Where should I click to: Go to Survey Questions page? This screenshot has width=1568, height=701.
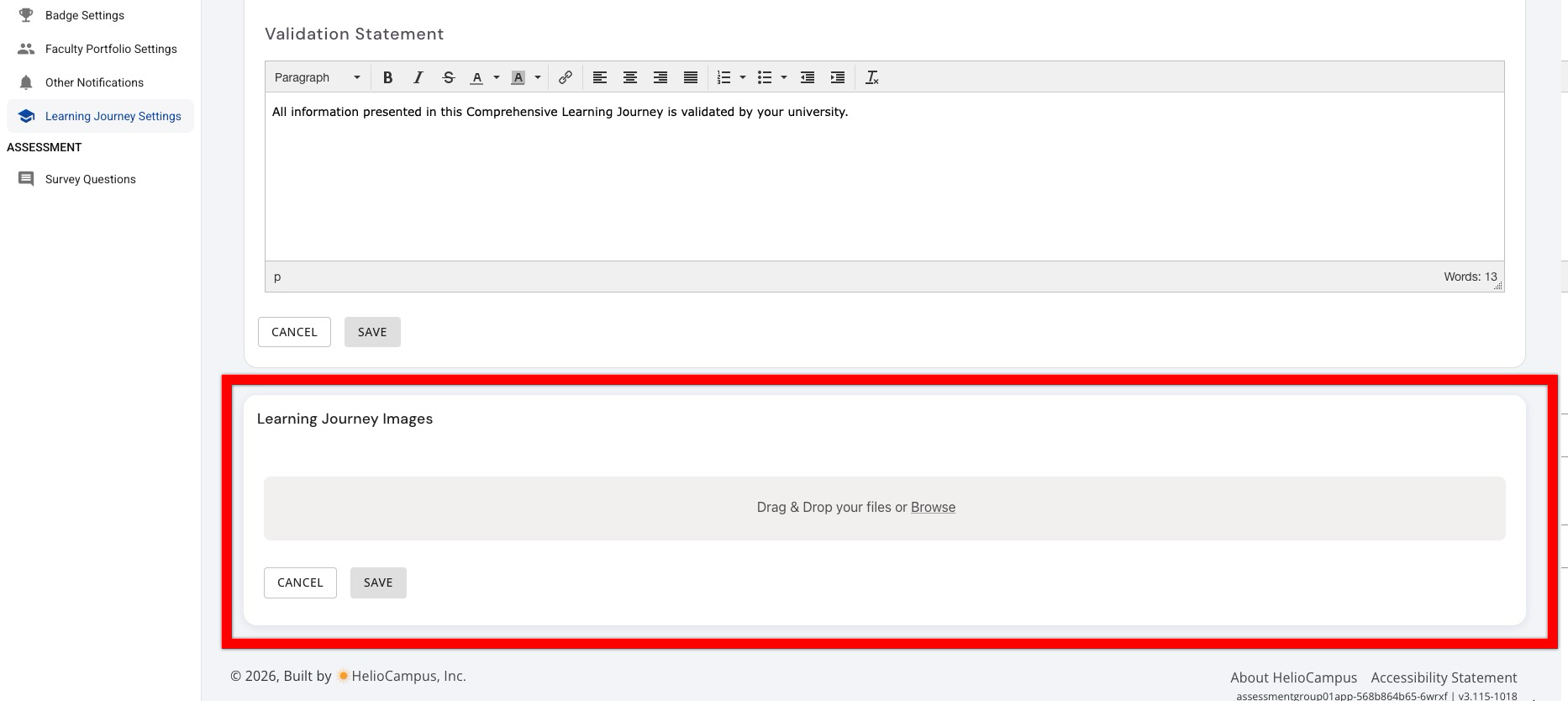(90, 179)
